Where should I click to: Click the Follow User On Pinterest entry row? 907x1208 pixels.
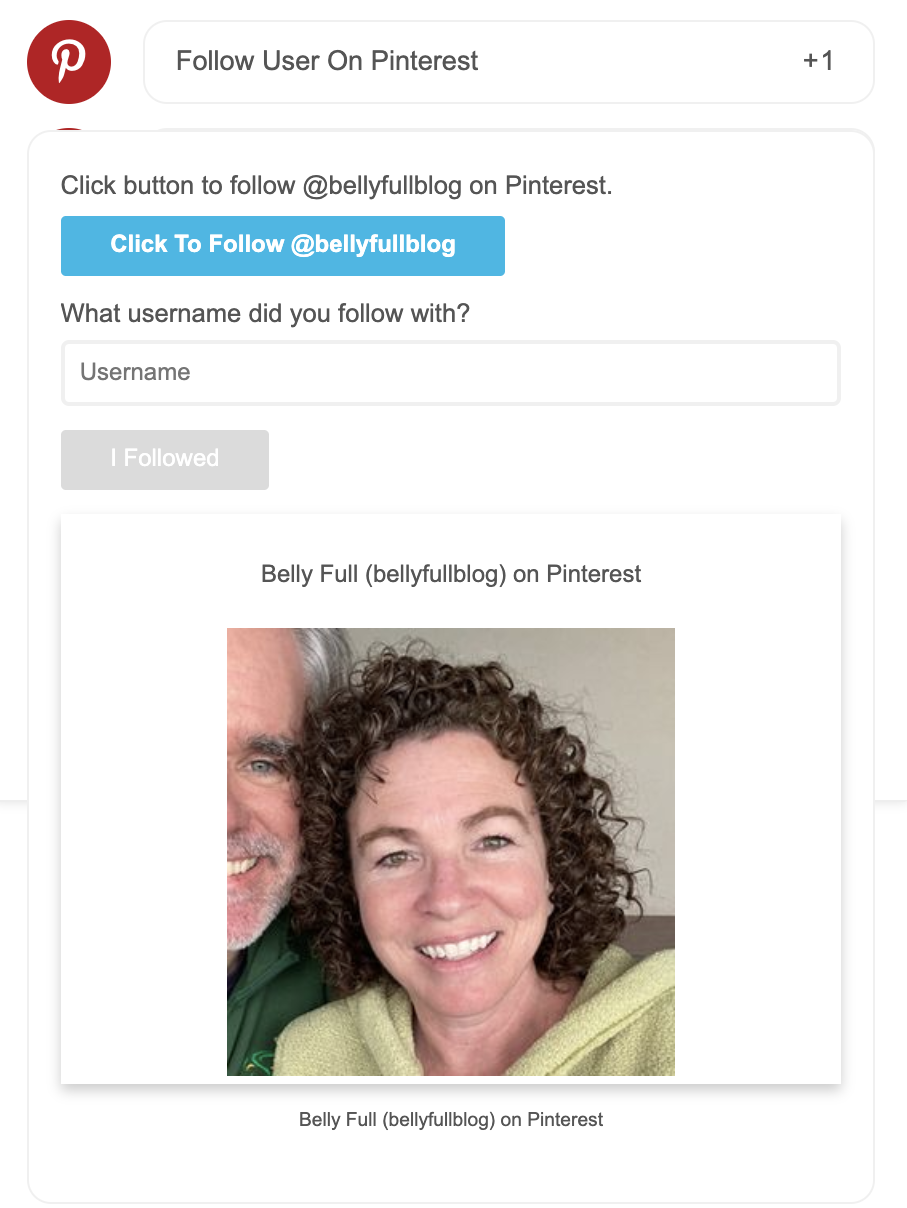(508, 61)
